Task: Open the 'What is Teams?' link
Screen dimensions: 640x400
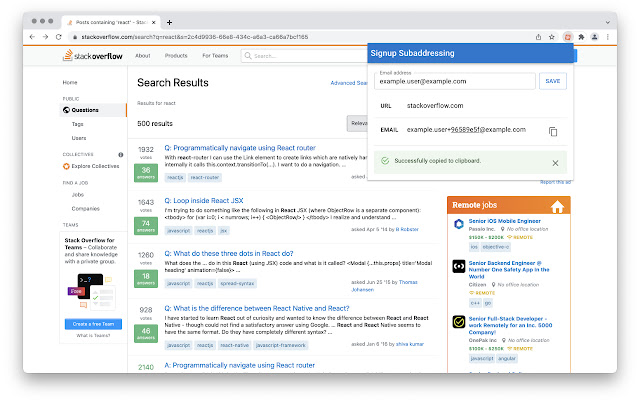Action: (x=93, y=336)
